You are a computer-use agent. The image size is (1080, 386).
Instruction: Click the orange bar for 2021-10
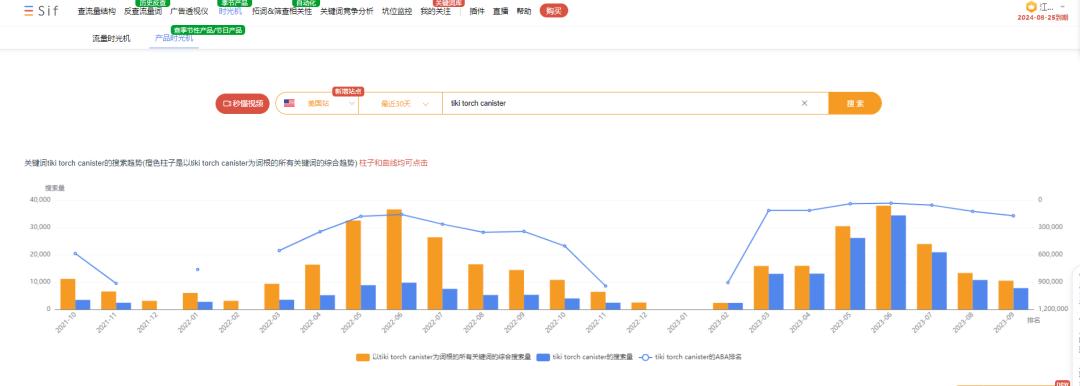pyautogui.click(x=68, y=294)
